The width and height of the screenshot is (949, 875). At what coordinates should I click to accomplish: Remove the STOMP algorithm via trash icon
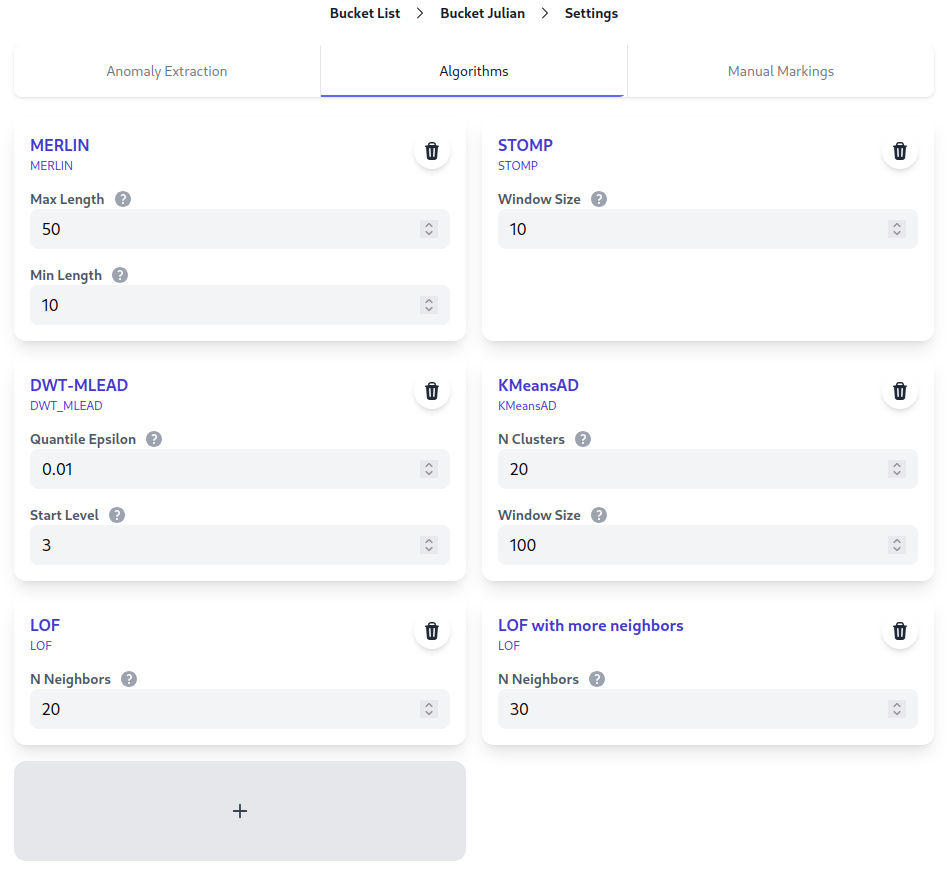pyautogui.click(x=900, y=151)
